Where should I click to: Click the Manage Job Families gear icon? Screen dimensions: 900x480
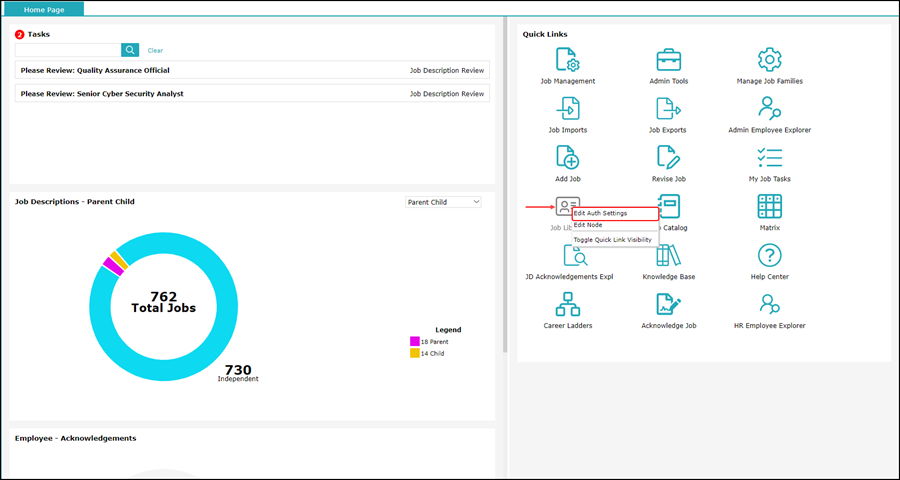(x=770, y=60)
